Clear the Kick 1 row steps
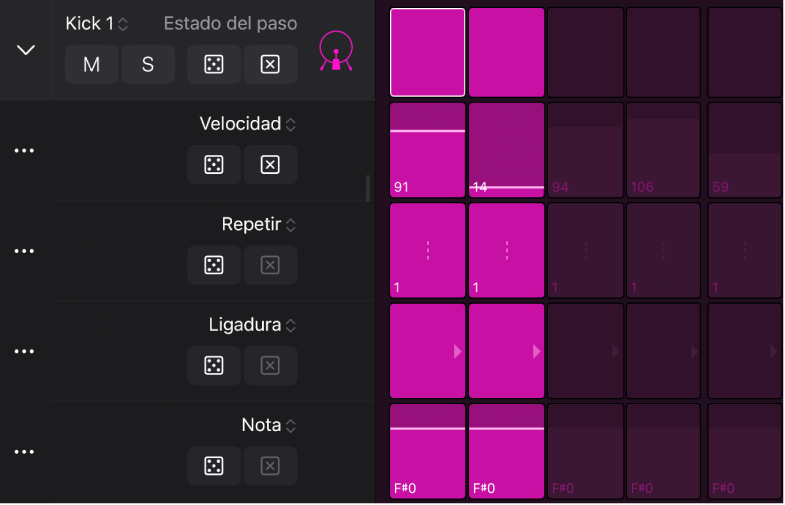The image size is (785, 505). coord(270,65)
